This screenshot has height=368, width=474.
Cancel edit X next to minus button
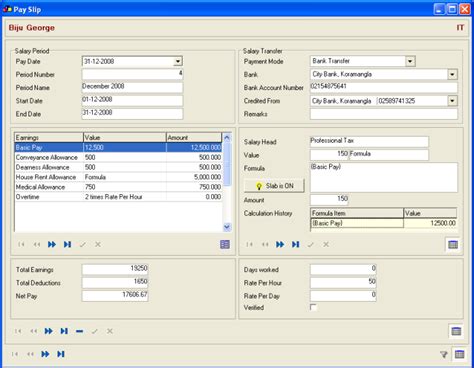110,331
